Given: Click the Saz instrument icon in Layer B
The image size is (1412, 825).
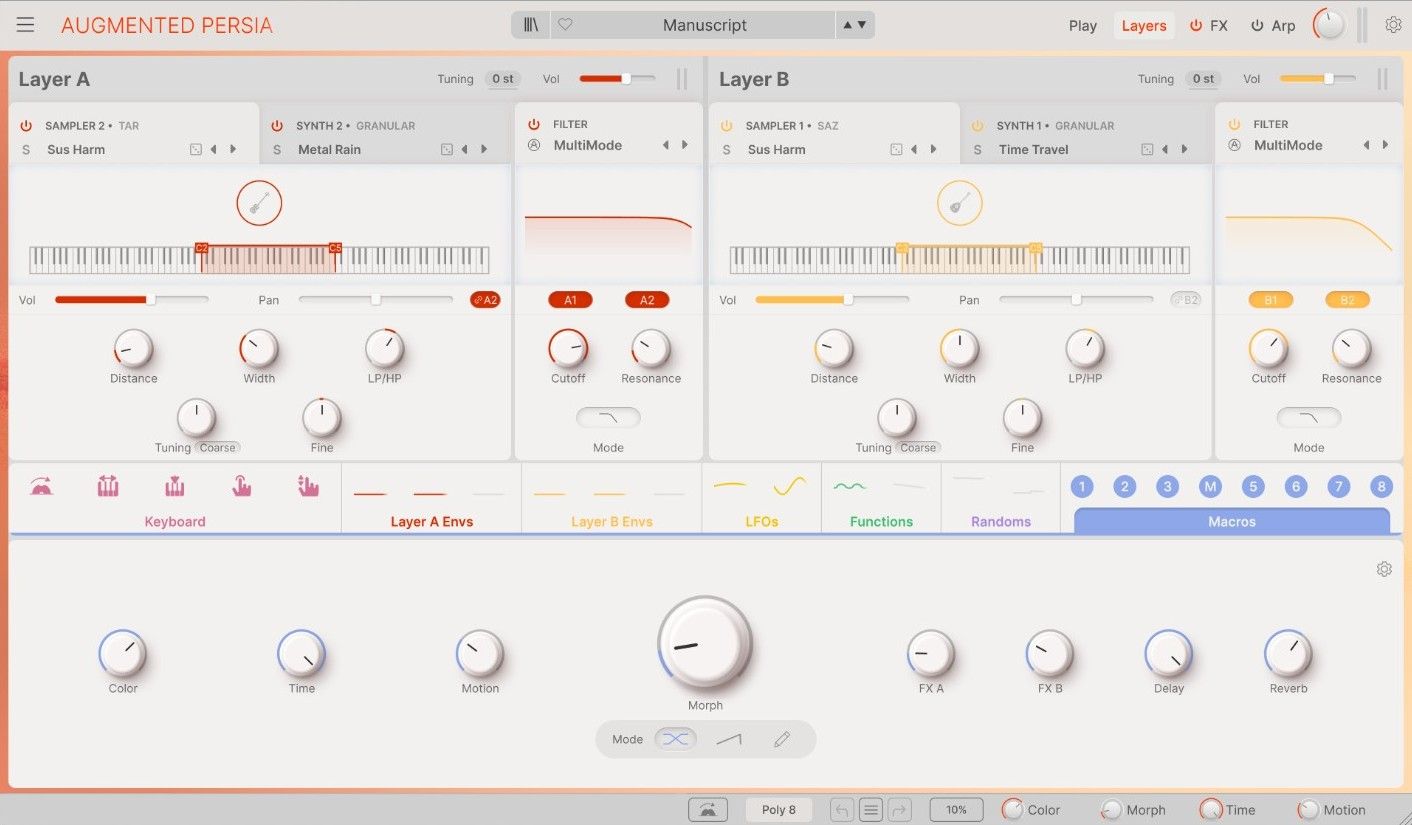Looking at the screenshot, I should [959, 202].
